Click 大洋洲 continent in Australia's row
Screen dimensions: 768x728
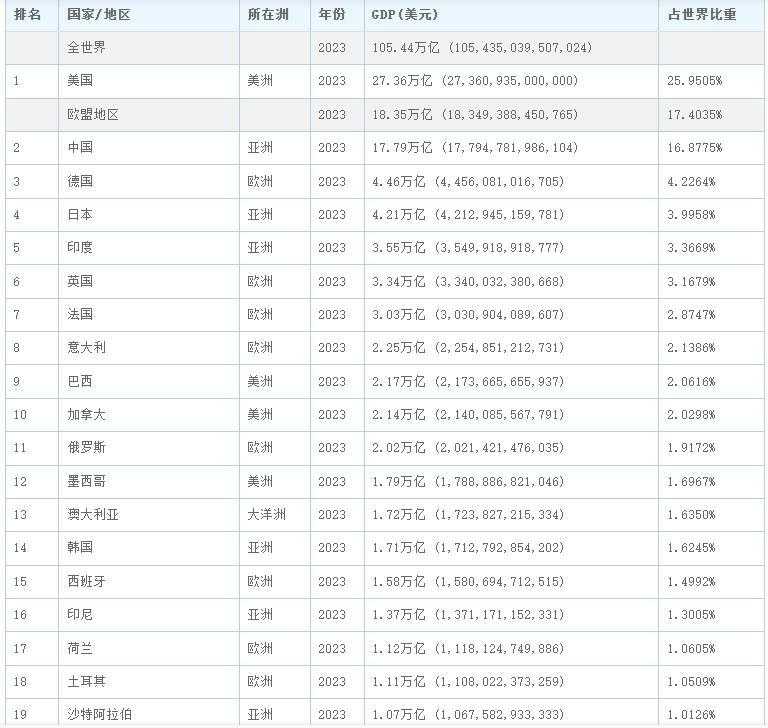point(267,515)
